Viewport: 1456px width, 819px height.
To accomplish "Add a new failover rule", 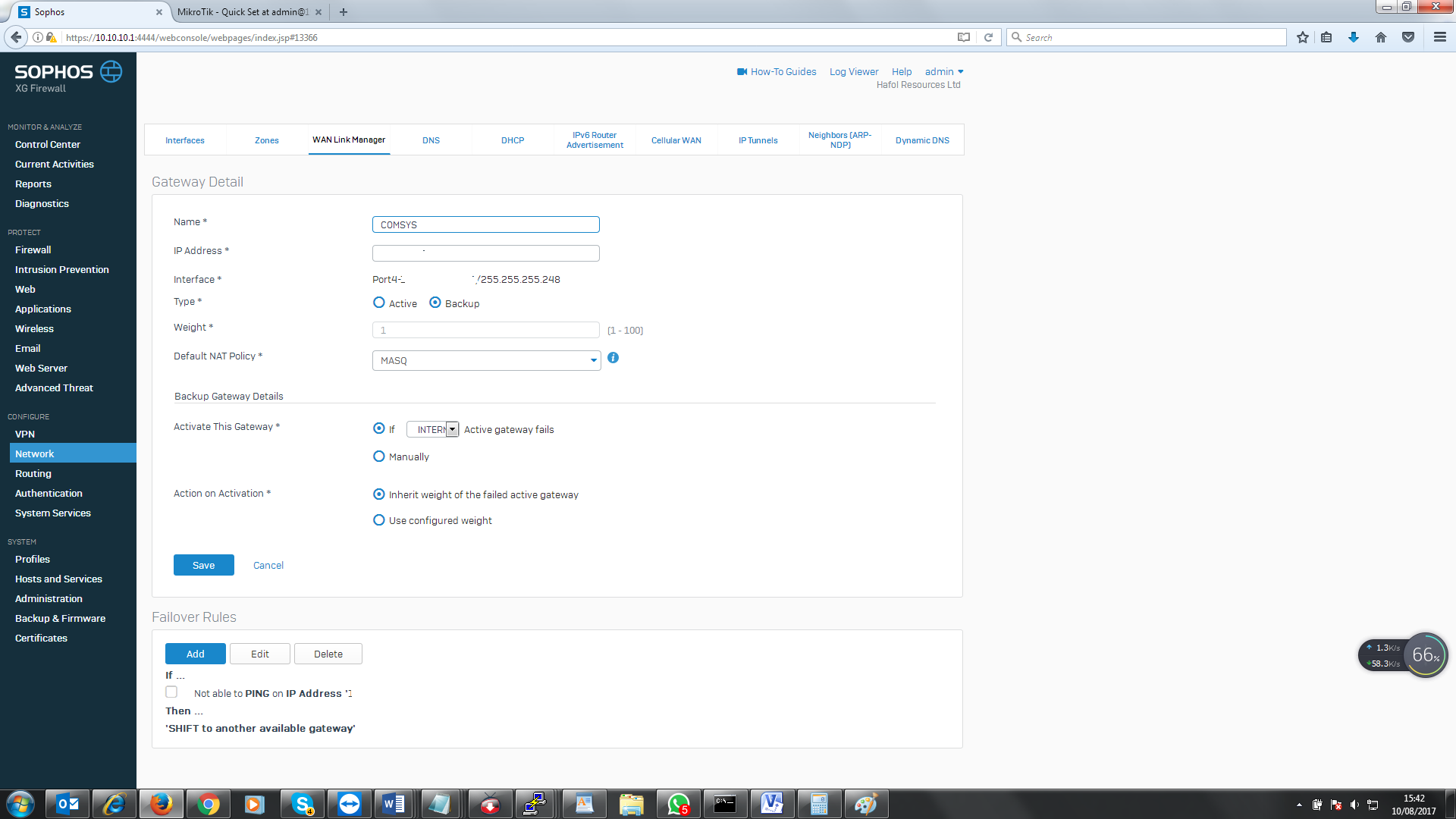I will pyautogui.click(x=196, y=654).
